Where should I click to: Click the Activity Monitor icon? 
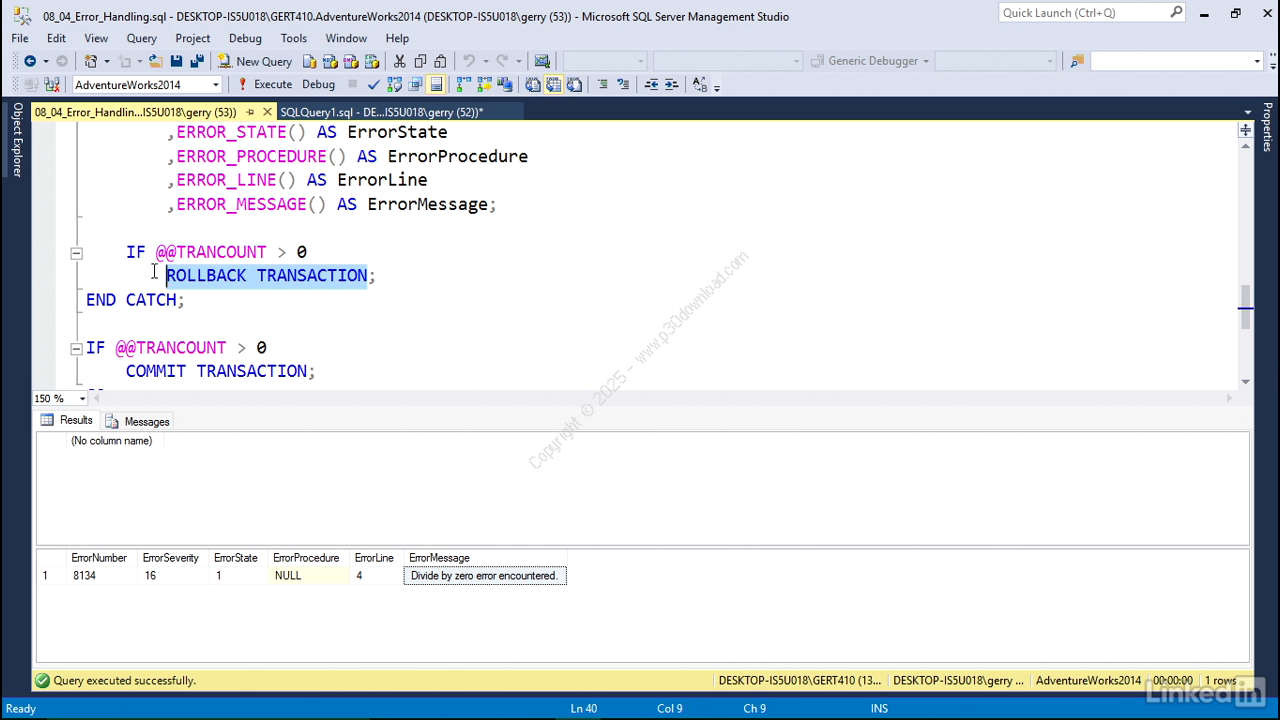pos(542,61)
